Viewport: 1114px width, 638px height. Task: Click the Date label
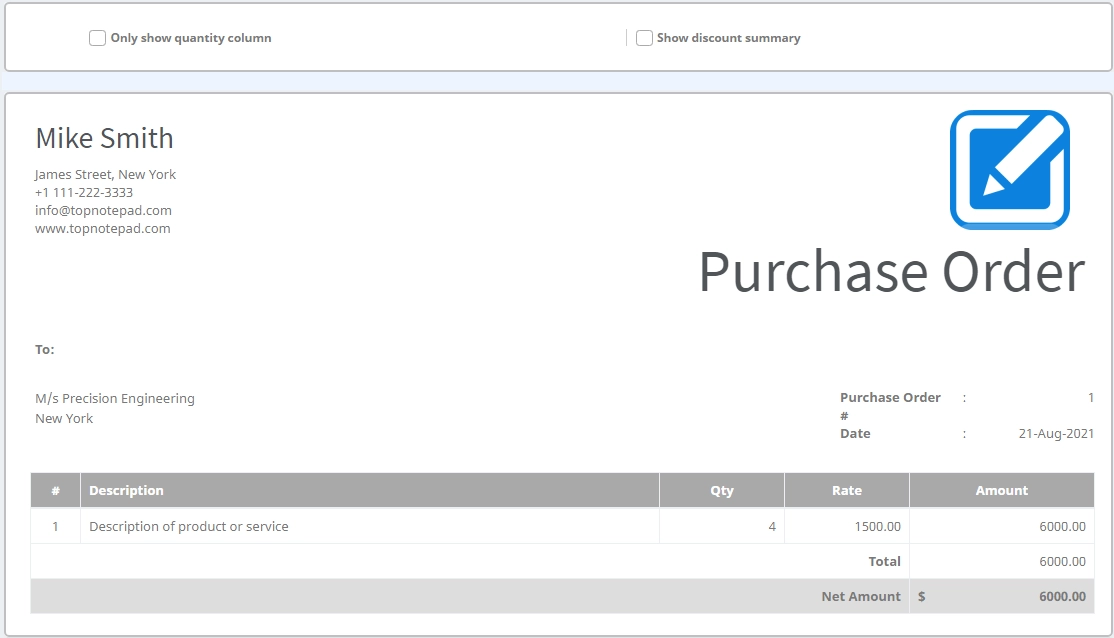[855, 433]
